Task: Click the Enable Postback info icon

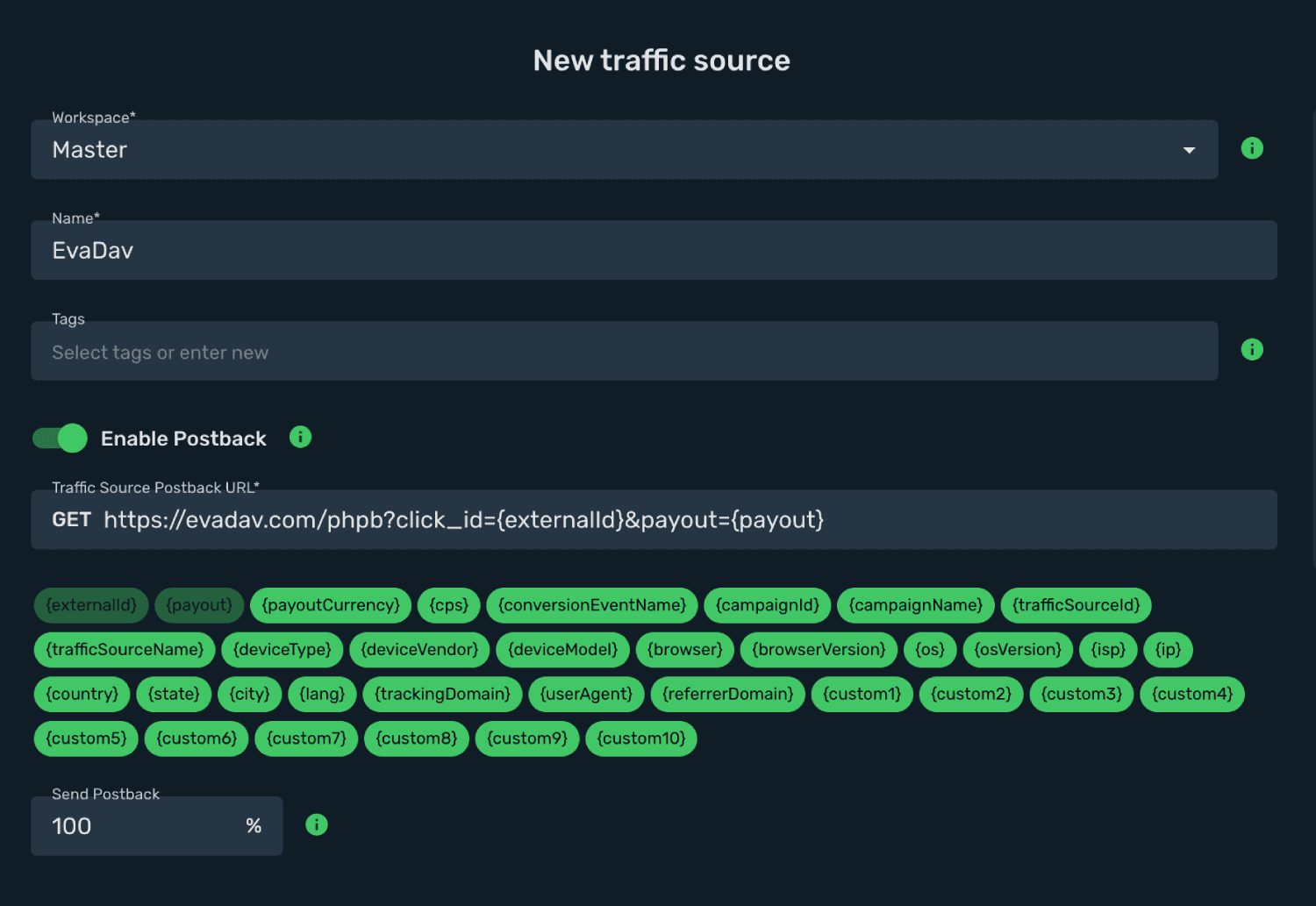Action: click(x=300, y=437)
